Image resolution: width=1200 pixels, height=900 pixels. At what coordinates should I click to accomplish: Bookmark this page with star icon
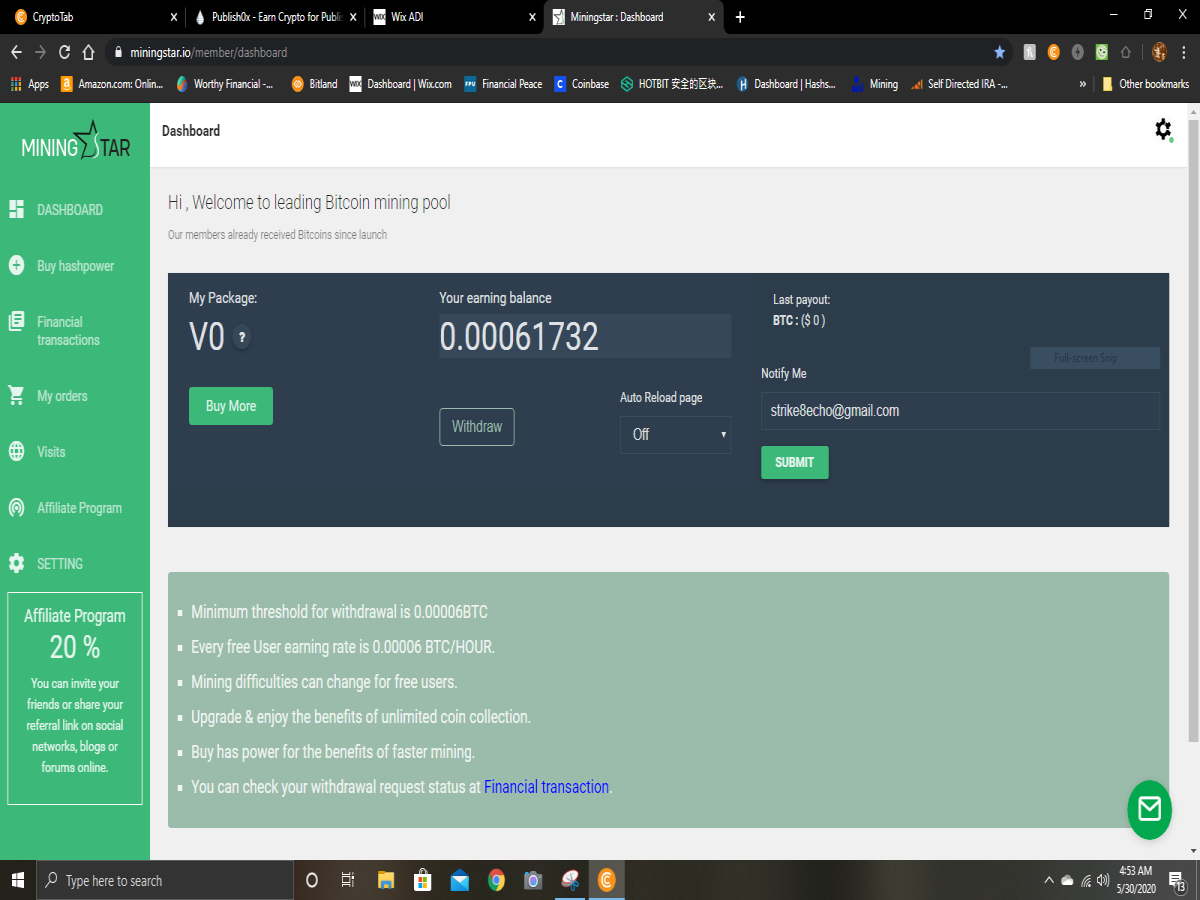999,52
